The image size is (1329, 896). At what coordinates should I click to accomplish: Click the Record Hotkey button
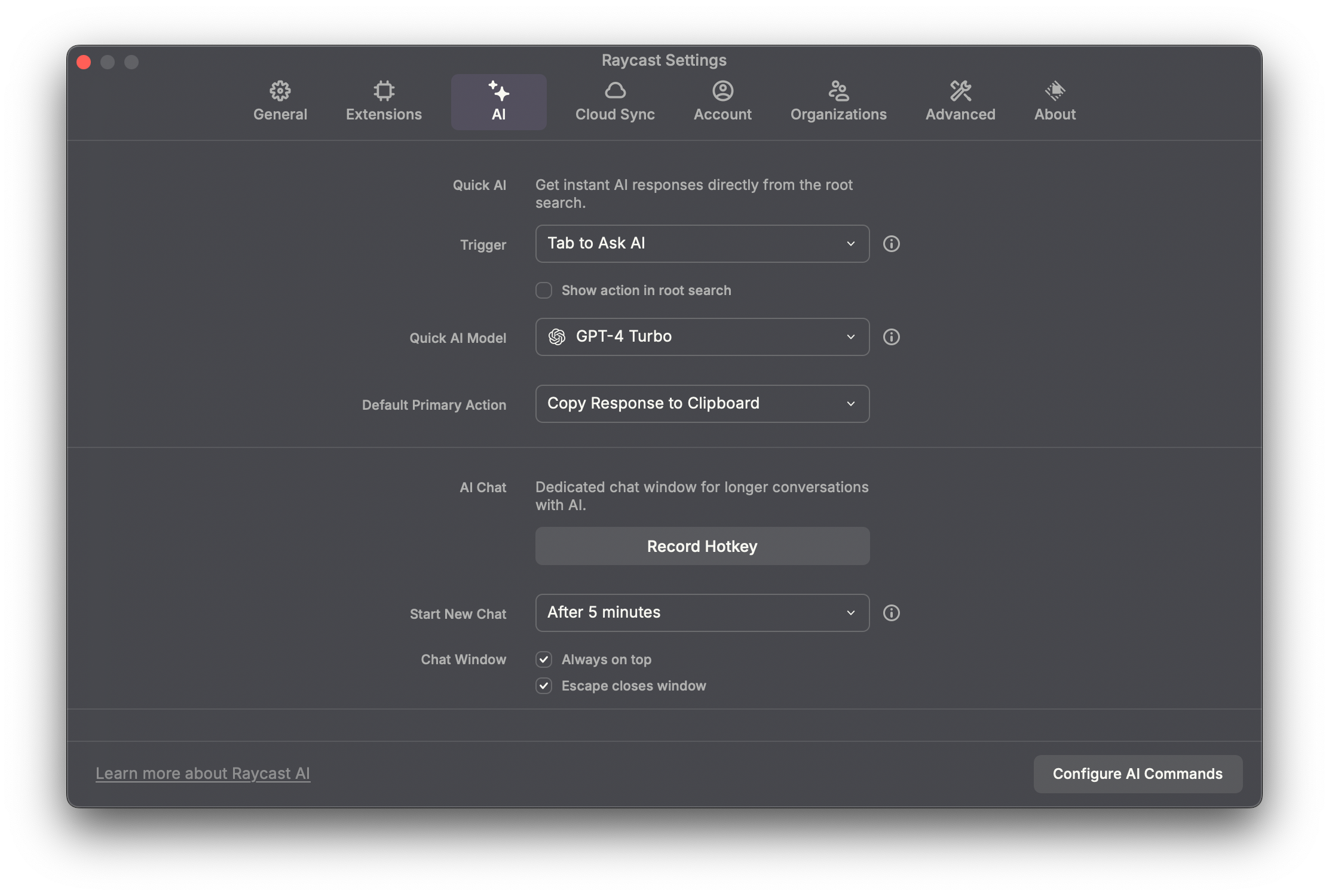(x=702, y=546)
